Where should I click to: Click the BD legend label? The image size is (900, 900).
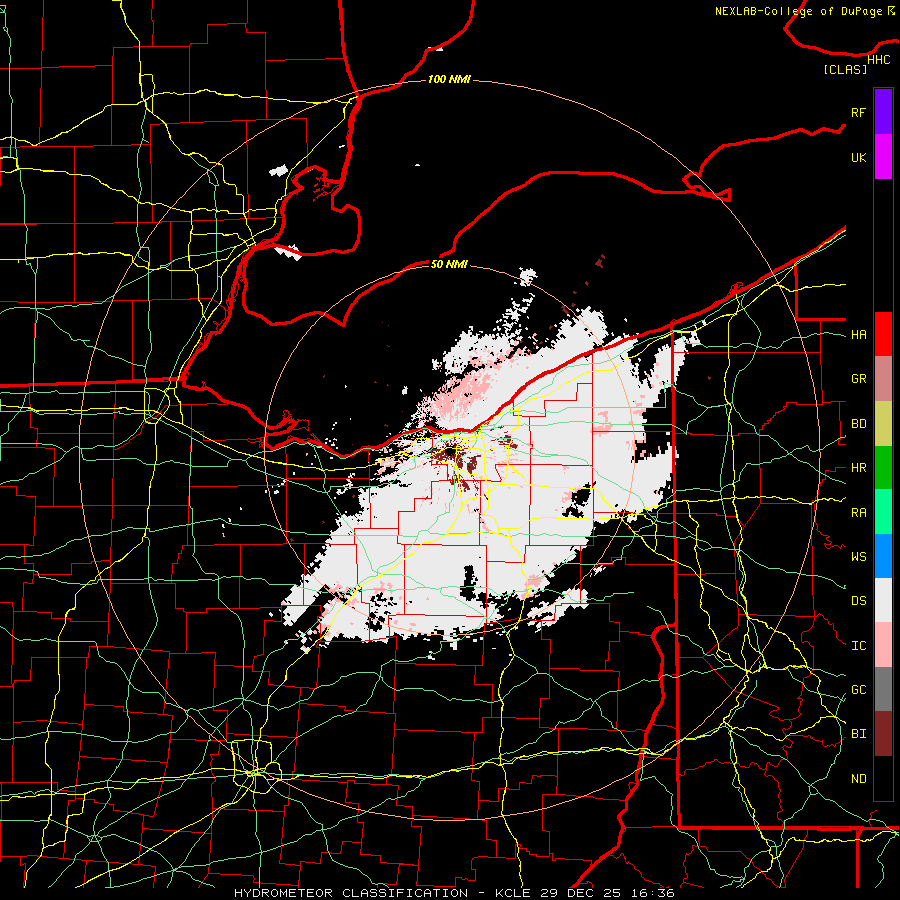858,424
